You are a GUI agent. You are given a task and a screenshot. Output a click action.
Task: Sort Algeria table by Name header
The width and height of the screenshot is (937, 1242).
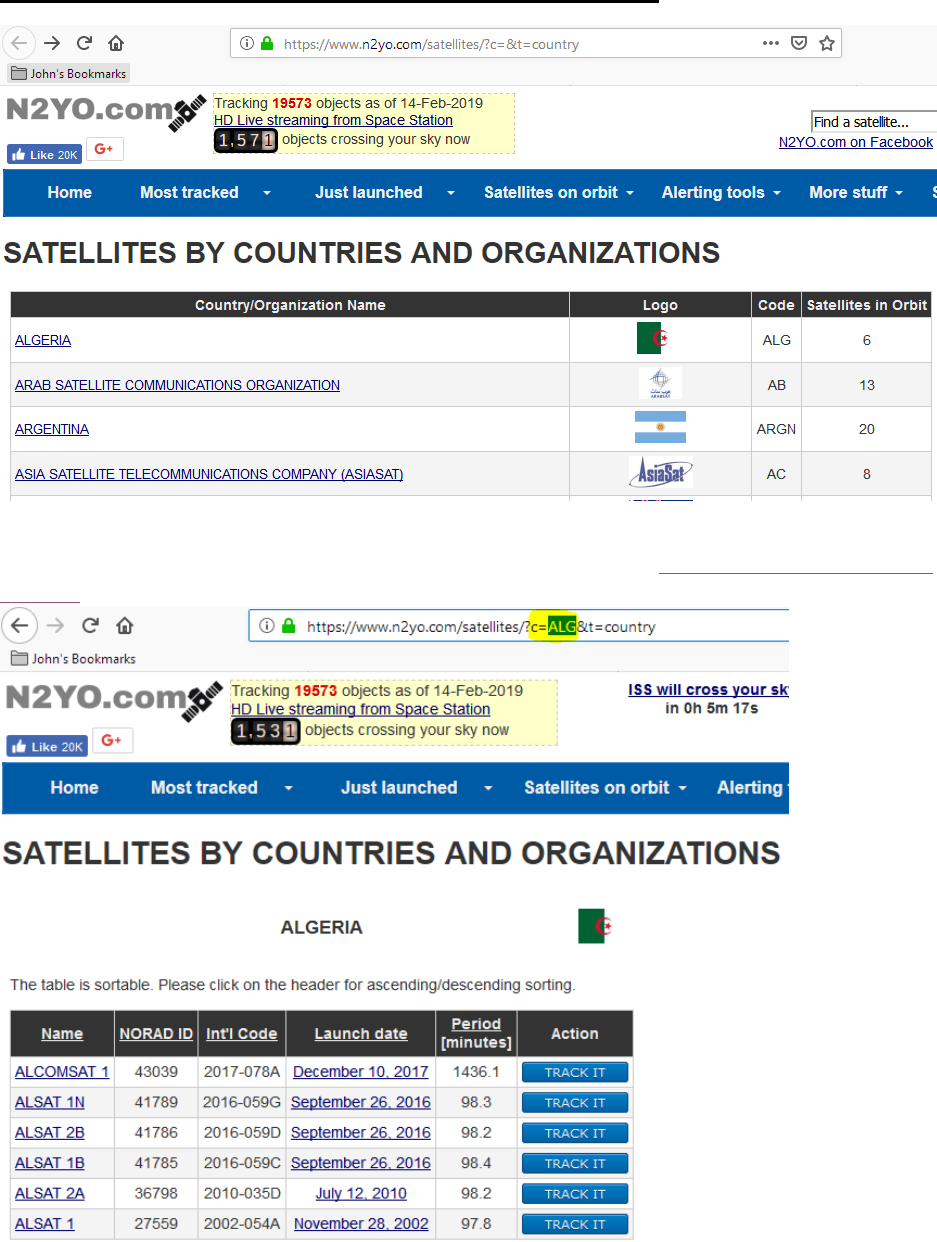62,1034
